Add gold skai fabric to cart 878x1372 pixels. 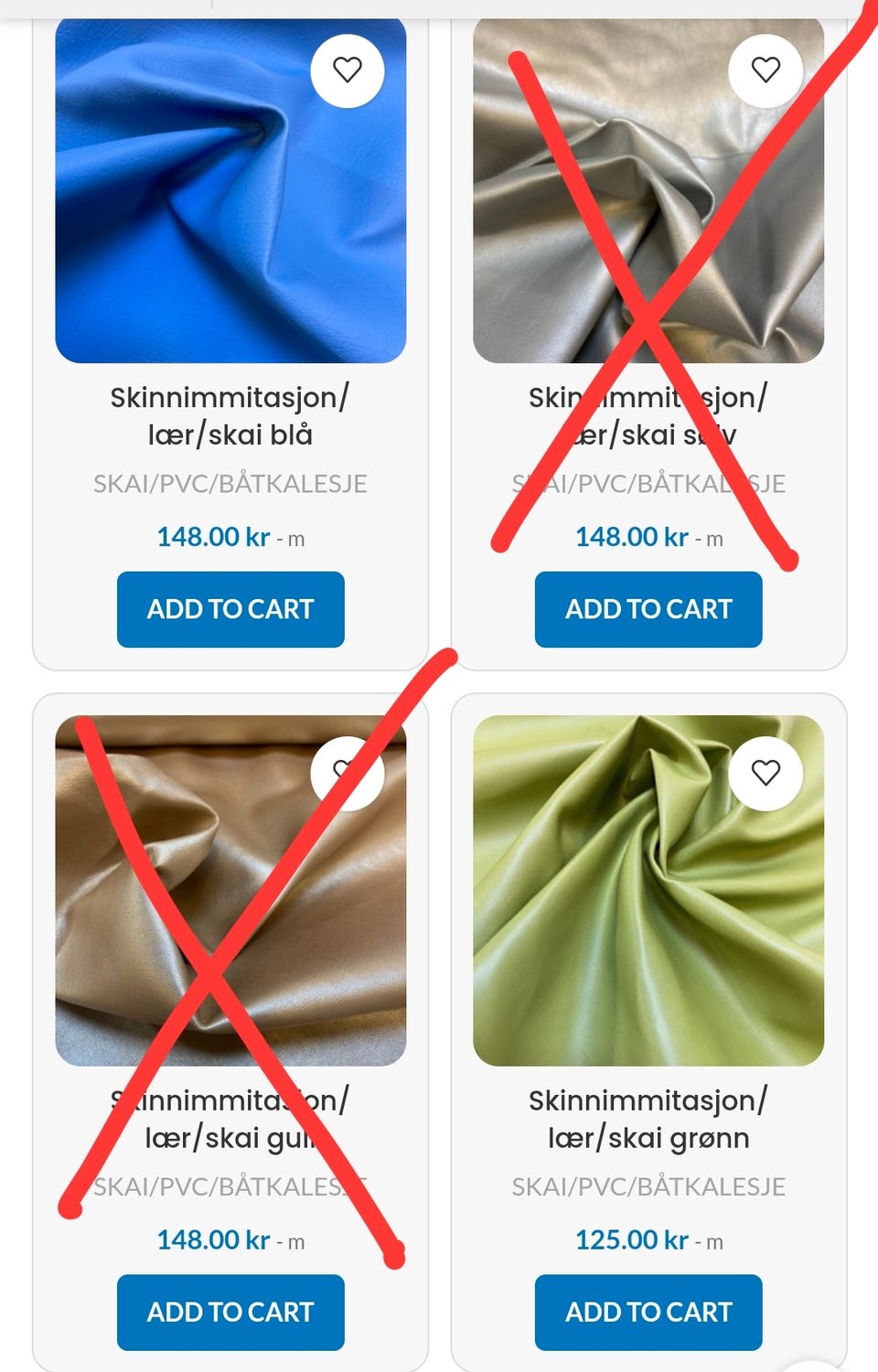click(230, 1313)
